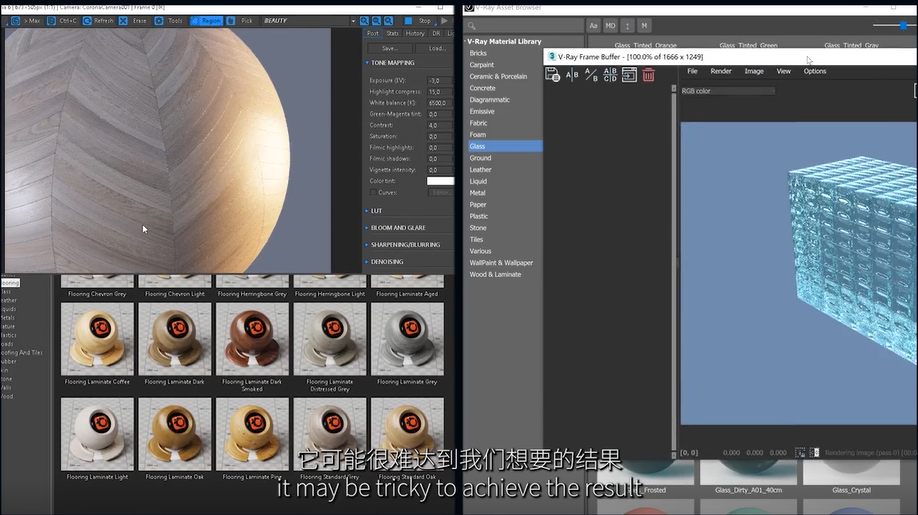Viewport: 918px width, 515px height.
Task: Collapse the V-Ray Material Library tree
Action: [x=466, y=42]
